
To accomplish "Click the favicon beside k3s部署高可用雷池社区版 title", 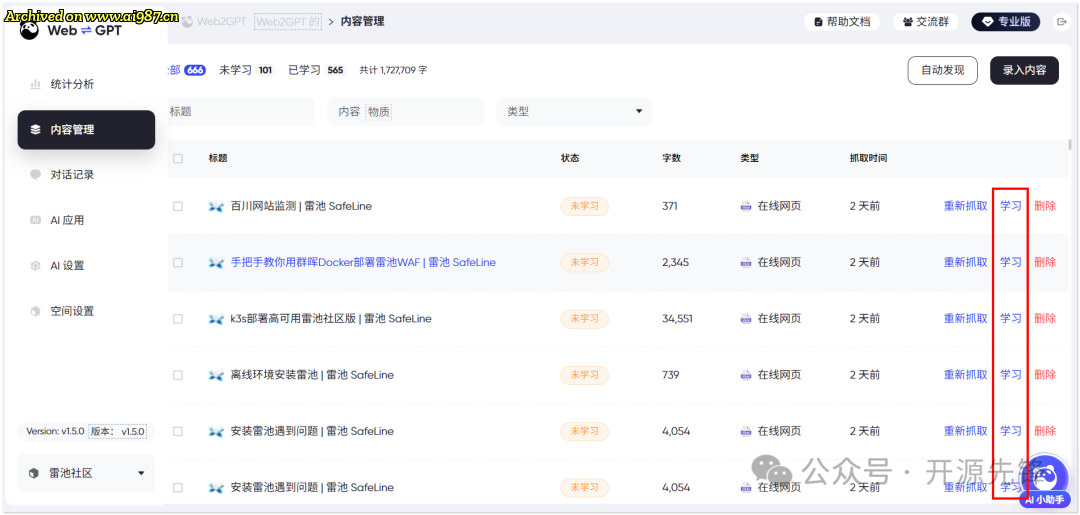I will point(216,319).
